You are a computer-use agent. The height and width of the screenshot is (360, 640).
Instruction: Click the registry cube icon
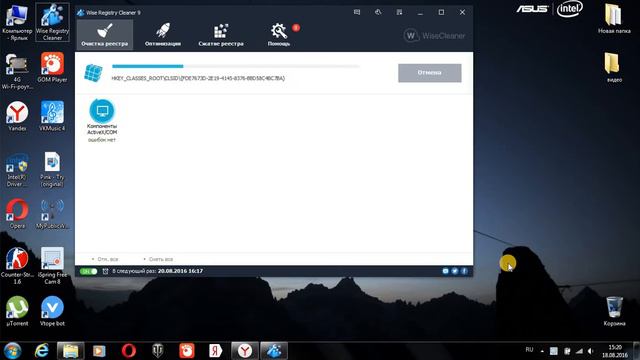93,73
